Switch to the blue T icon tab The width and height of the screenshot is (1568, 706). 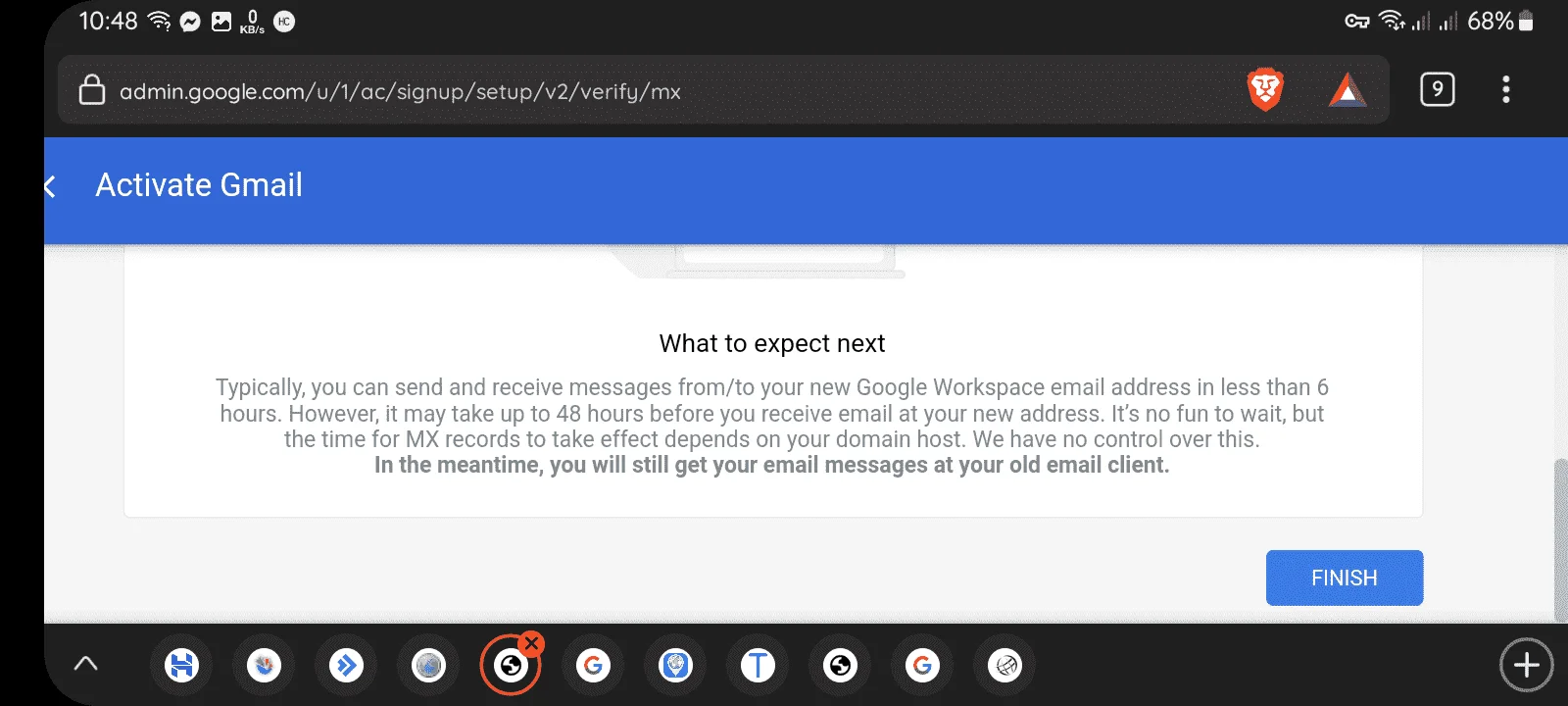coord(758,666)
